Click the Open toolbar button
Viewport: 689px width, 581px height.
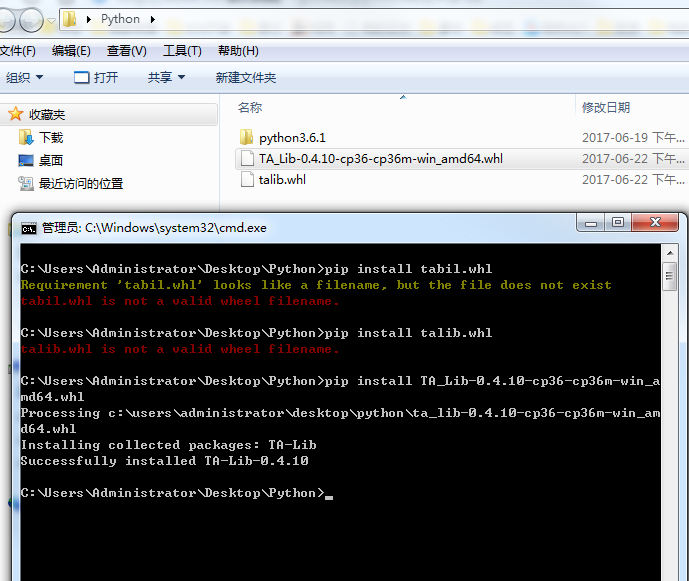(x=96, y=77)
